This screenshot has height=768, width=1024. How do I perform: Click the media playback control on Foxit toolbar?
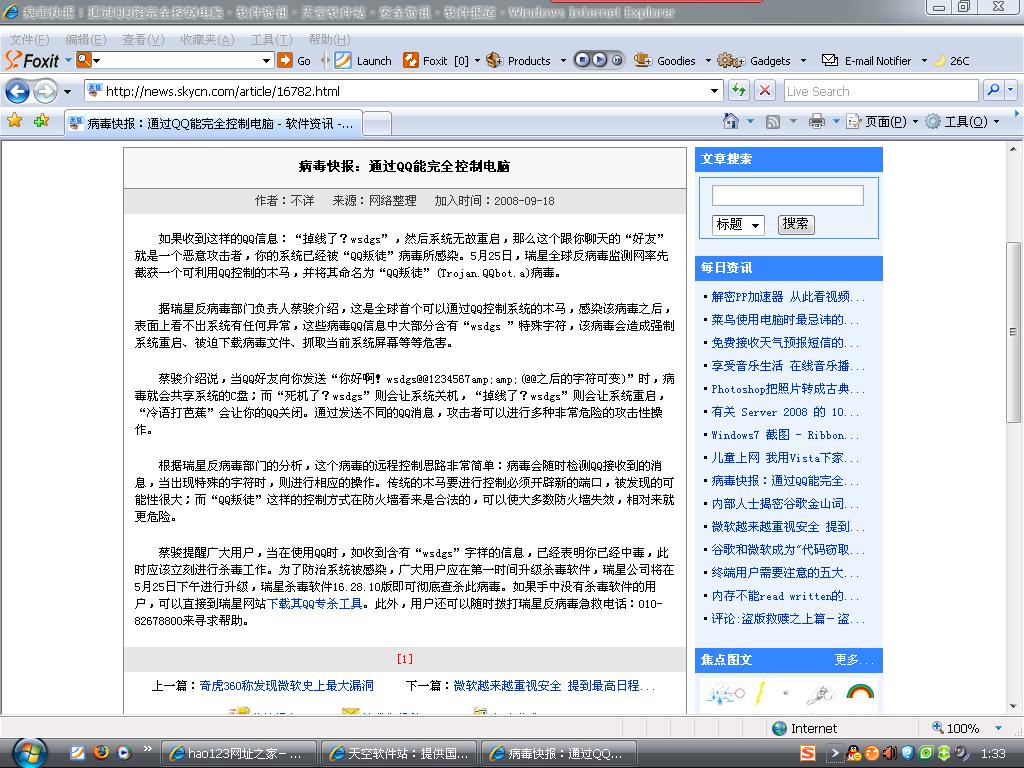point(599,60)
